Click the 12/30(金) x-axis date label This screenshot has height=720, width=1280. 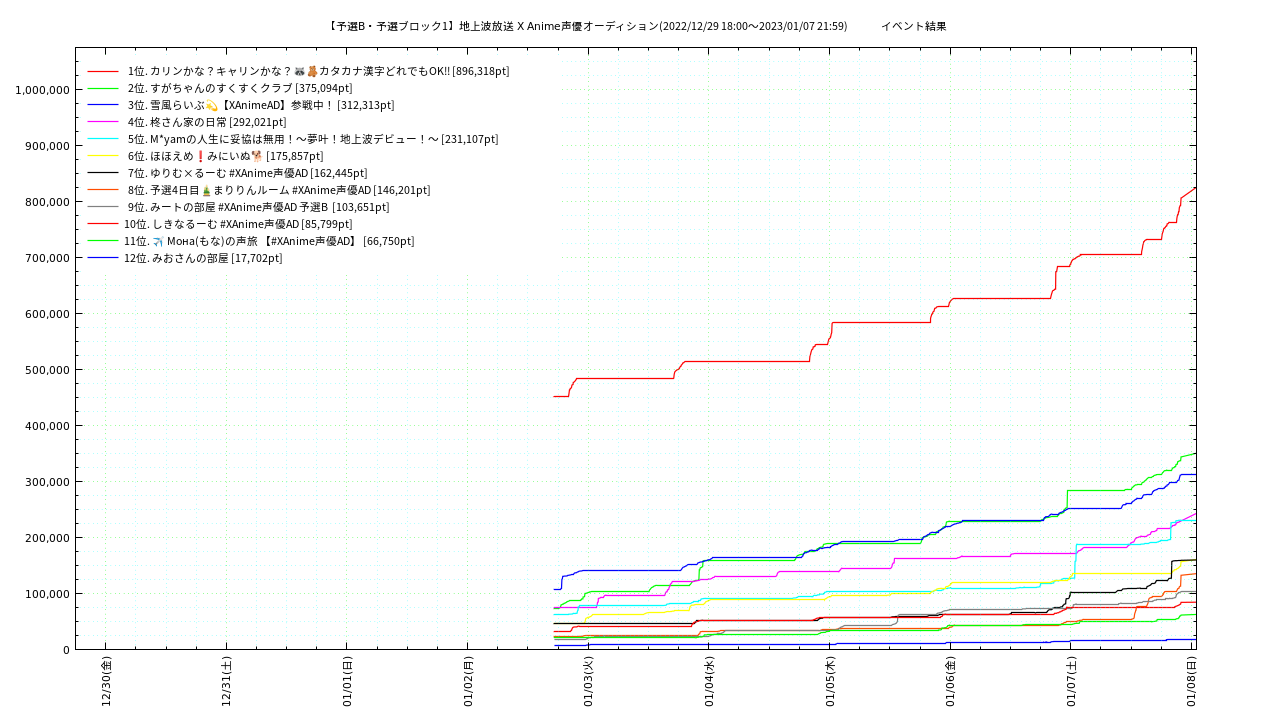click(106, 681)
